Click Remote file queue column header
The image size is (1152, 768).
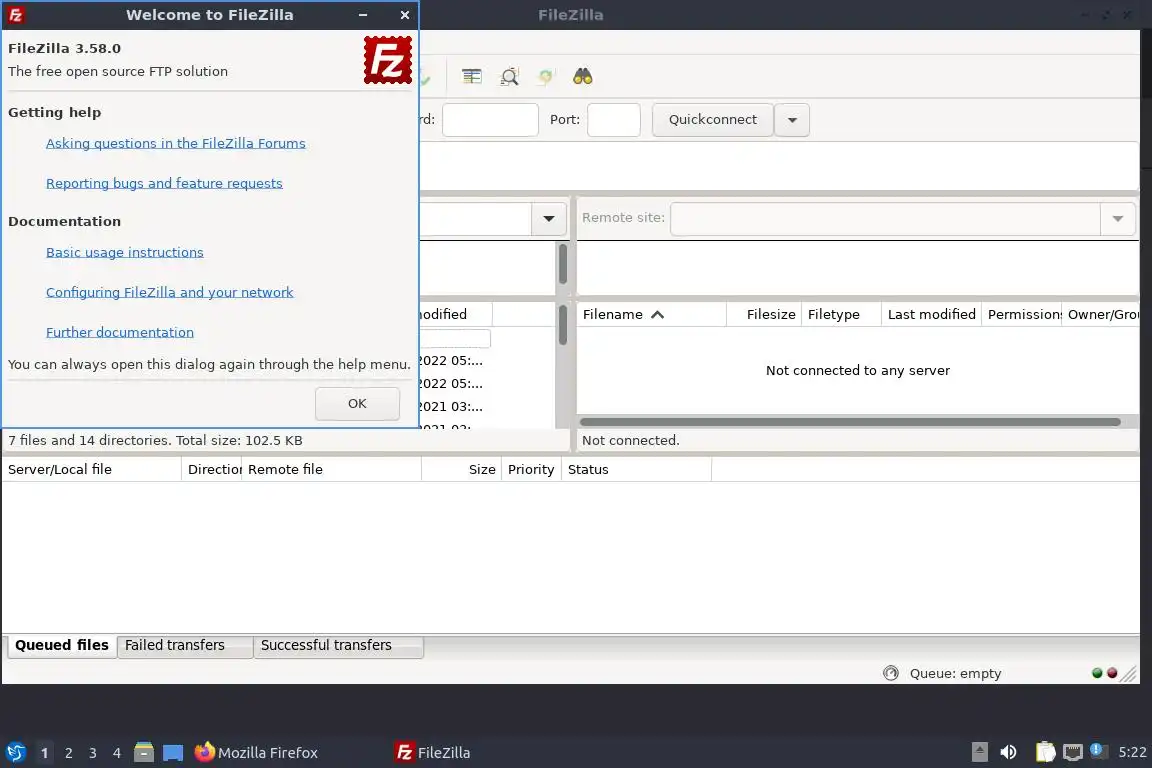tap(331, 470)
